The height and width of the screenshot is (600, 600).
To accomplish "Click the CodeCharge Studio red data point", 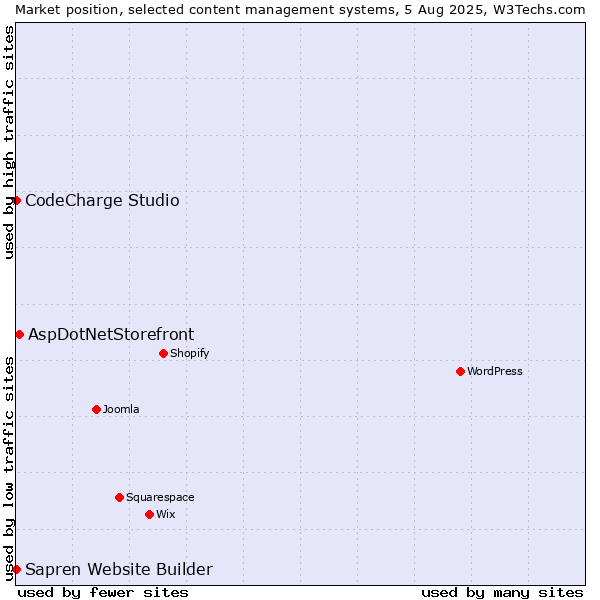I will click(16, 201).
